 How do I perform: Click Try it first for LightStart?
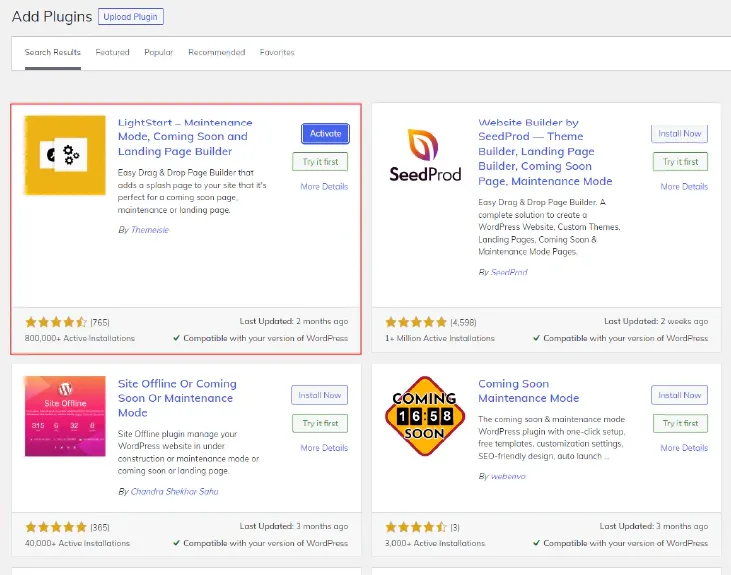point(320,162)
